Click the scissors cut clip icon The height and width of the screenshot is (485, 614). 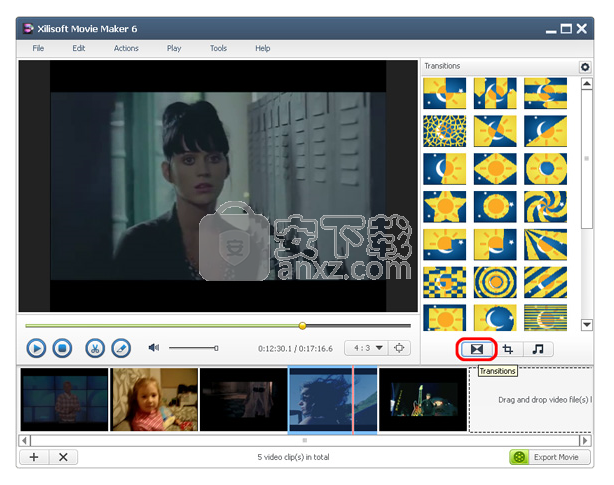(x=95, y=348)
